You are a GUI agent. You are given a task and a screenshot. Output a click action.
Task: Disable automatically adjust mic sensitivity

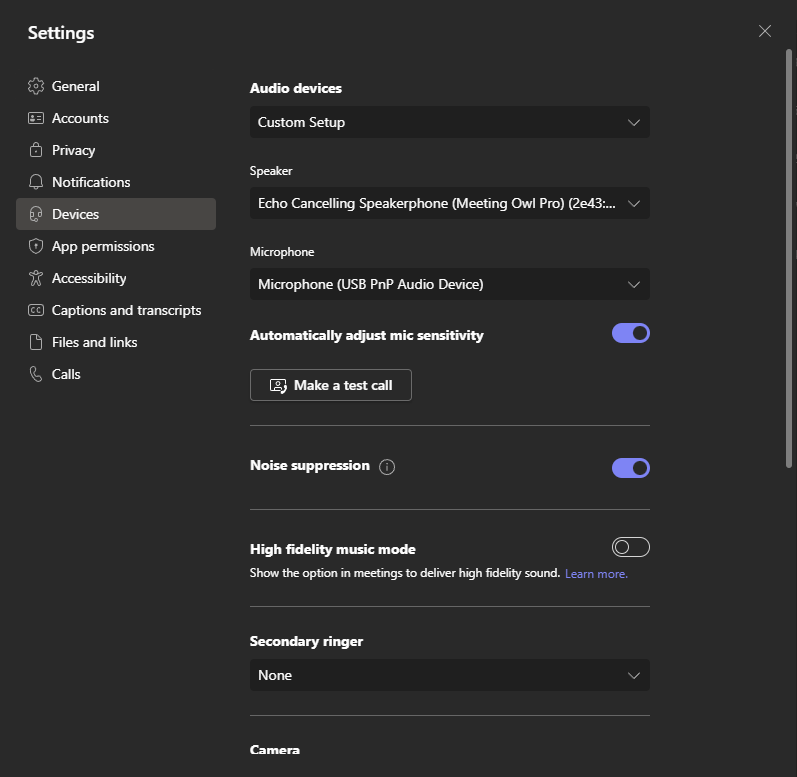[631, 333]
